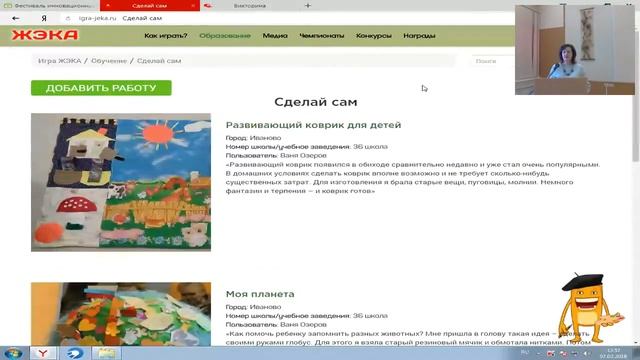The image size is (640, 360).
Task: Open the Развивающий коврик для детей title
Action: coord(313,125)
